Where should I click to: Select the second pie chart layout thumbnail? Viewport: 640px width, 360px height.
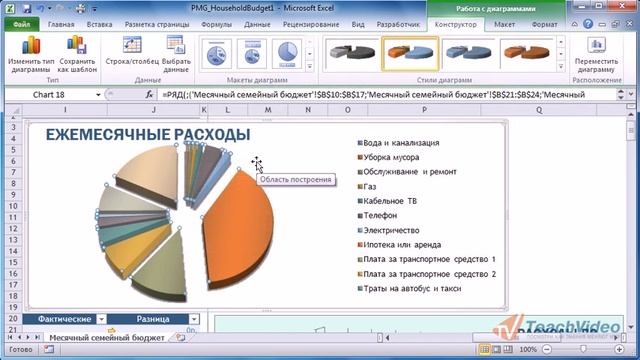(252, 53)
